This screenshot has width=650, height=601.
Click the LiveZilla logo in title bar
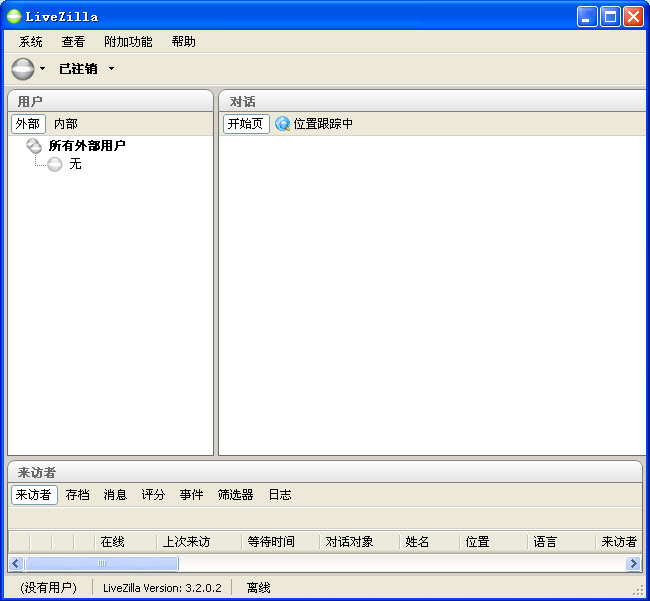[x=14, y=17]
